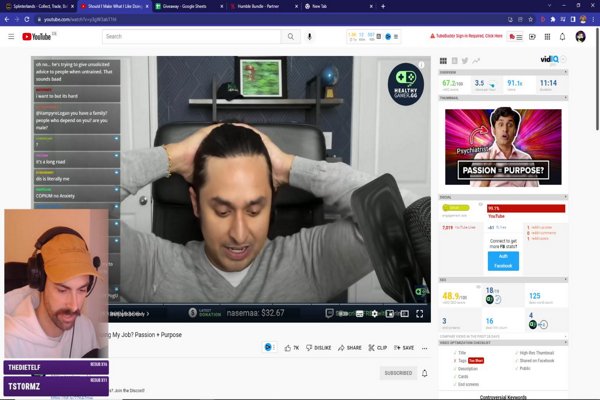Click the vidIQ blue icon beside like button

[x=268, y=347]
